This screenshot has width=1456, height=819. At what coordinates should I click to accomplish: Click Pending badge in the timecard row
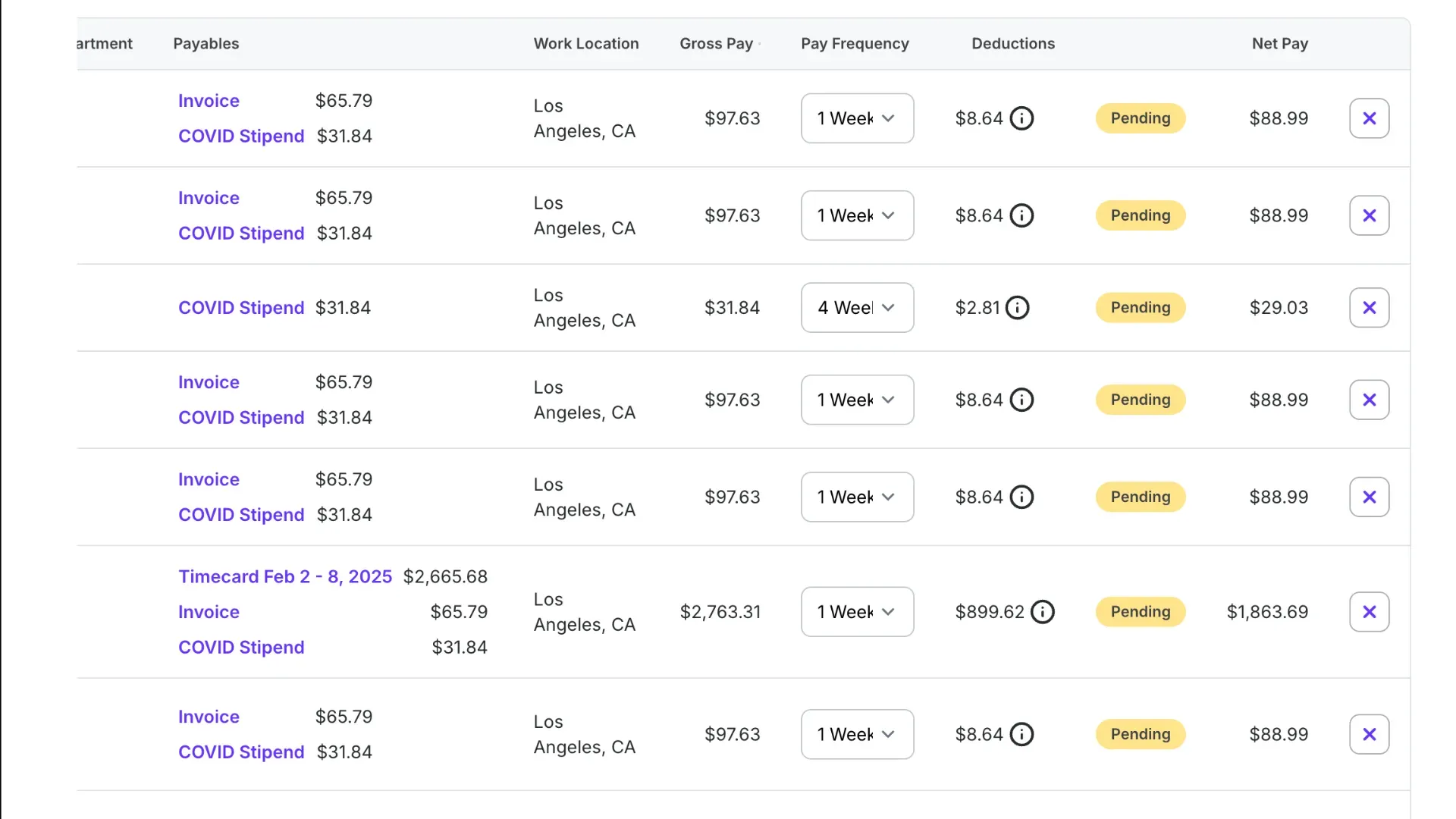tap(1140, 612)
